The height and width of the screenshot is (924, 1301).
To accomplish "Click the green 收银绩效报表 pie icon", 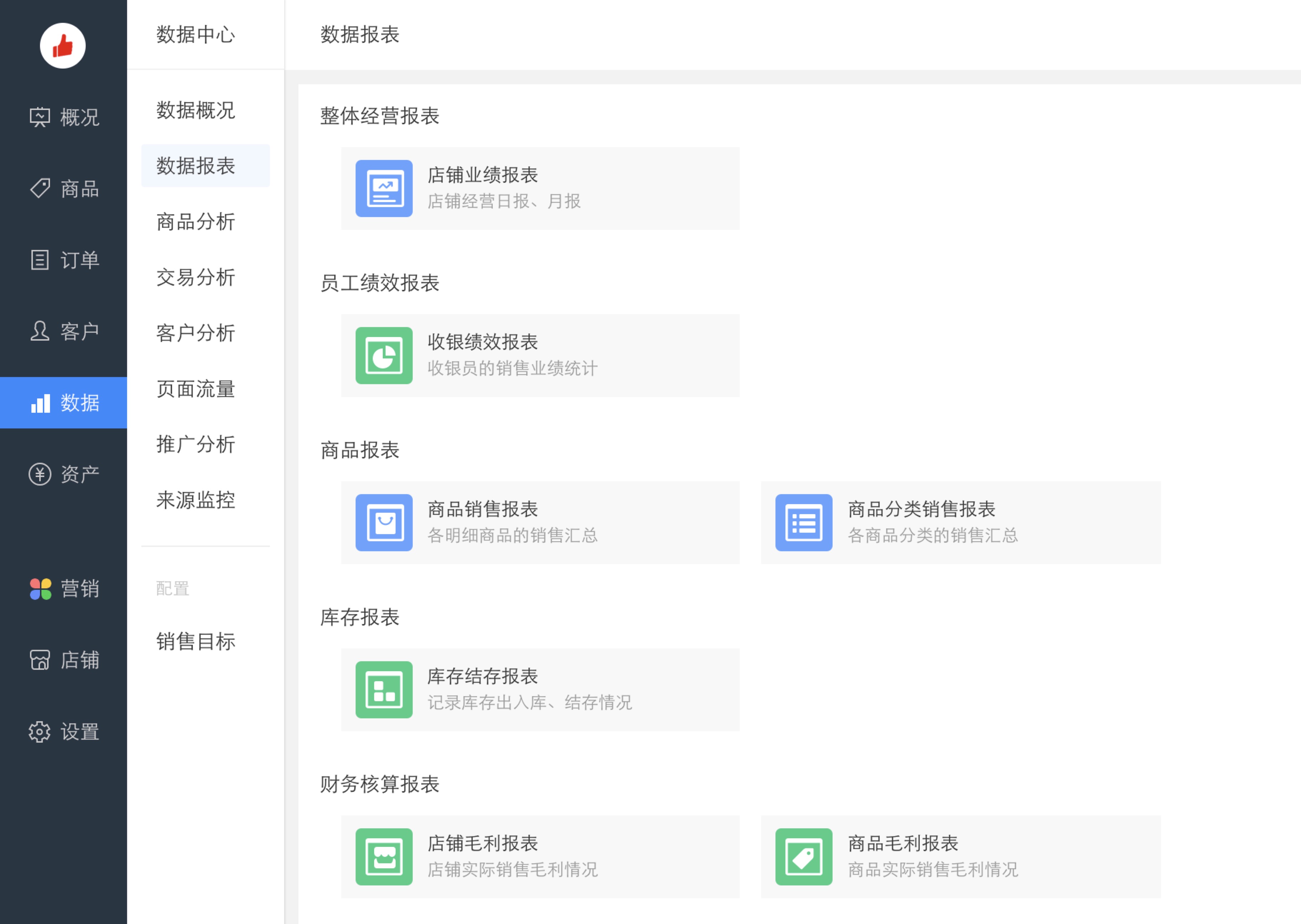I will (x=384, y=356).
